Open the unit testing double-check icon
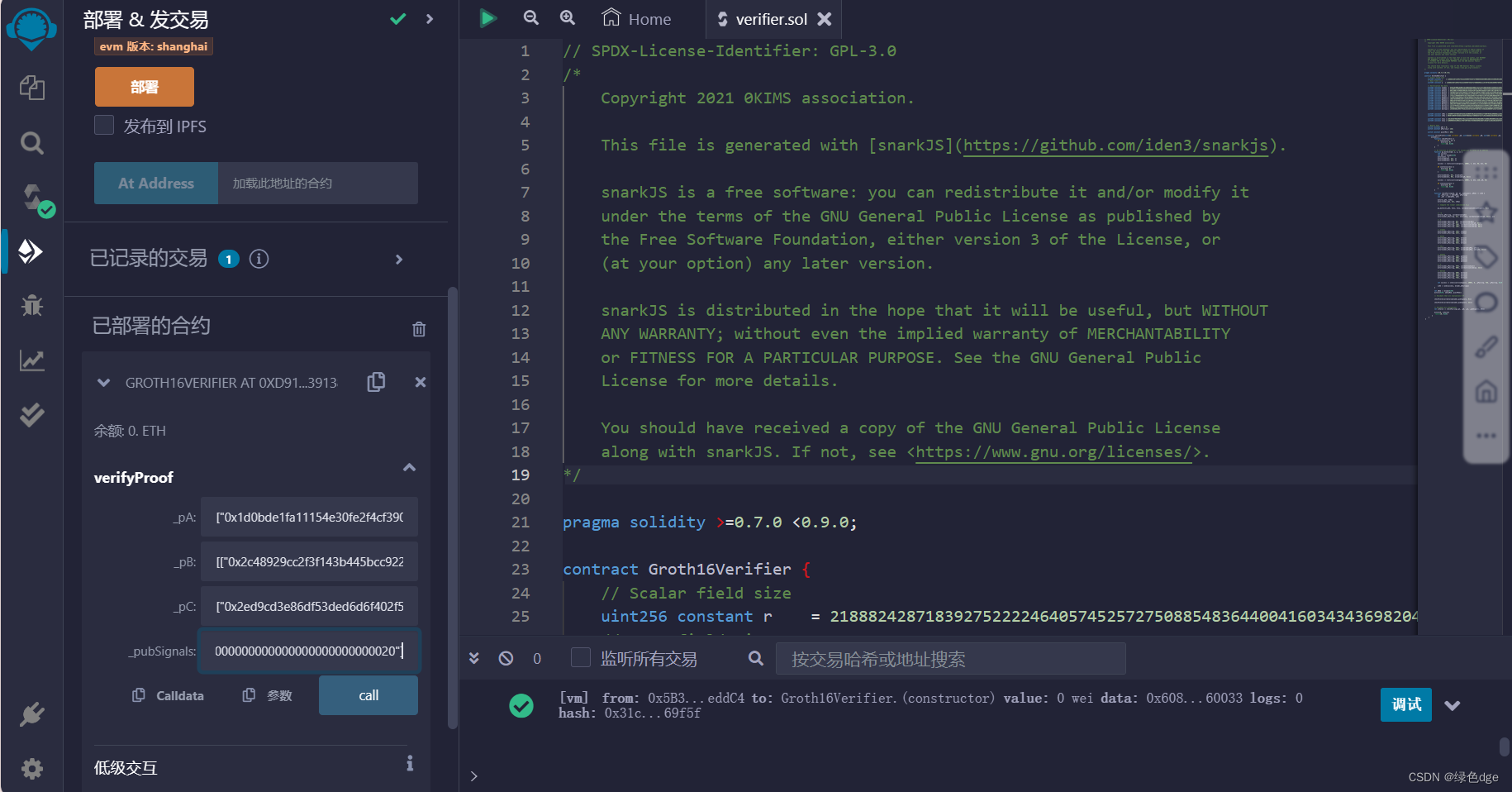The width and height of the screenshot is (1512, 792). [x=31, y=414]
